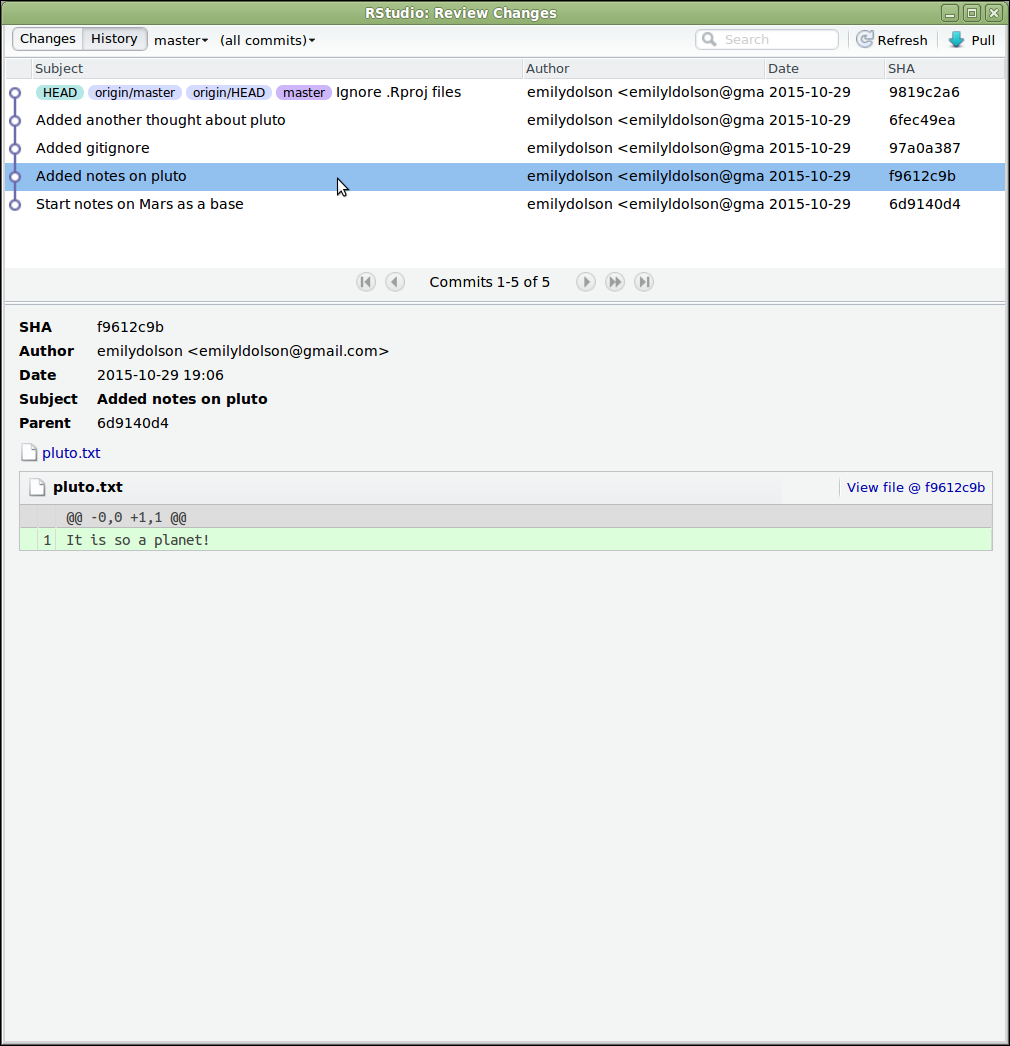Click the magnifier icon in the Search box

[x=709, y=39]
